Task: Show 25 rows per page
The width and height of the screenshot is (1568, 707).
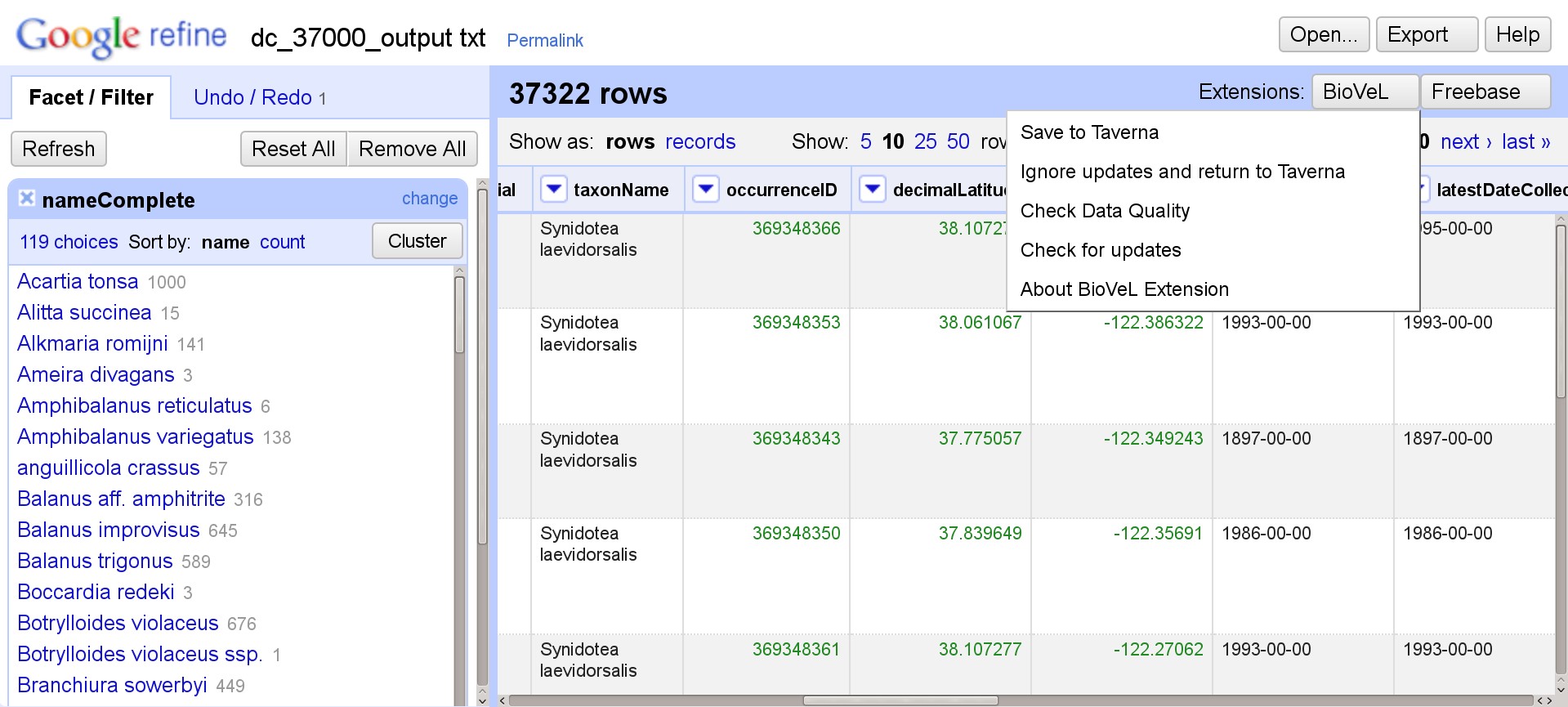Action: [926, 141]
